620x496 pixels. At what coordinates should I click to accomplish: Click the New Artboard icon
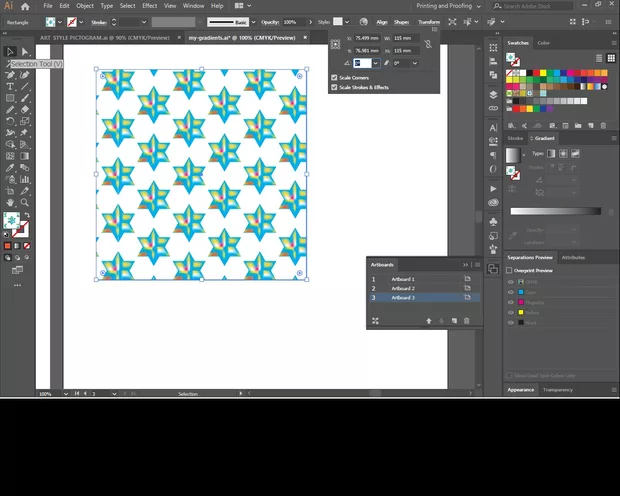pyautogui.click(x=453, y=320)
